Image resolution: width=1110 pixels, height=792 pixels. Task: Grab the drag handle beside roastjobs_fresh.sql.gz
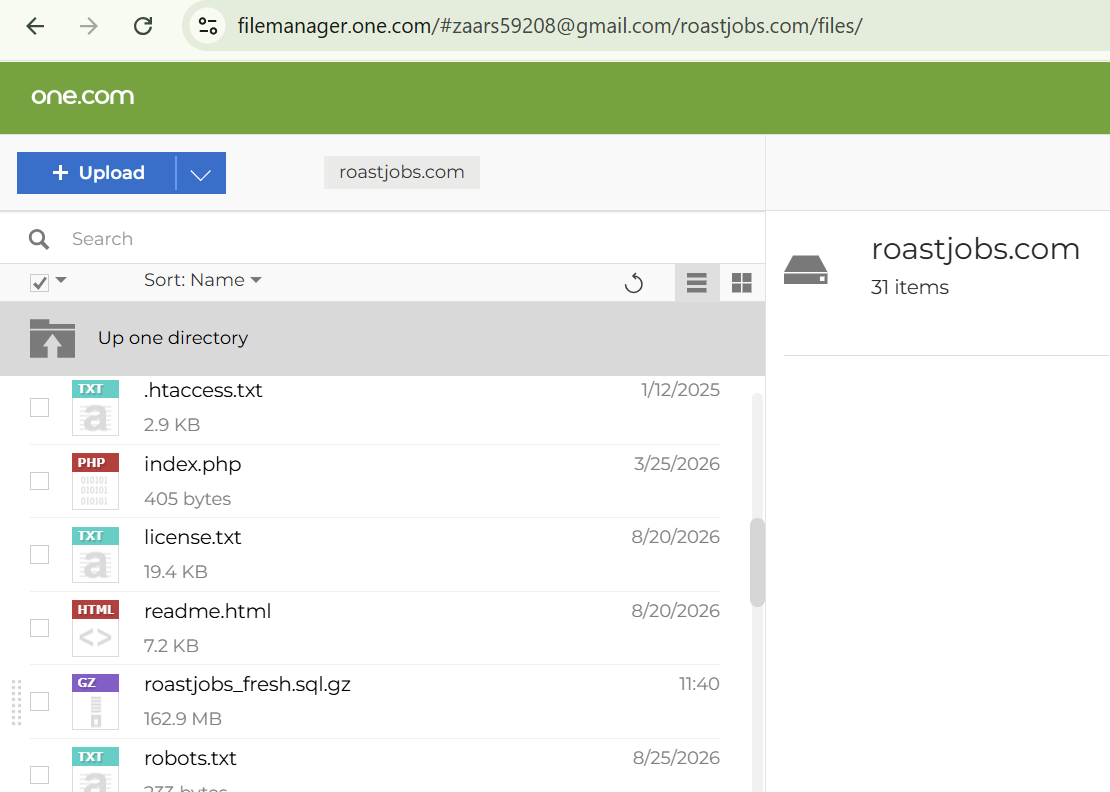click(x=16, y=702)
